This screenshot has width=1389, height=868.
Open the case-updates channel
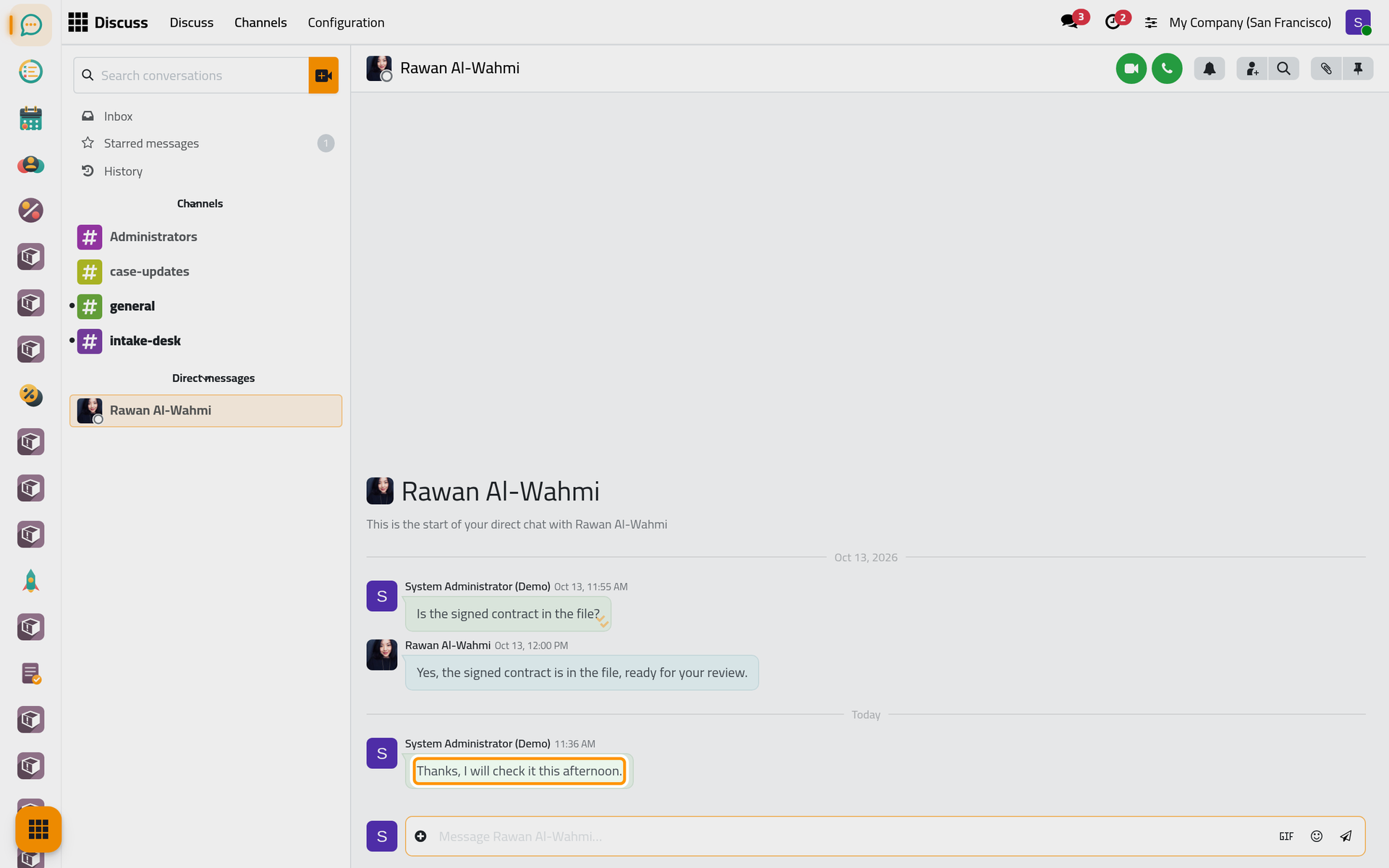point(205,271)
